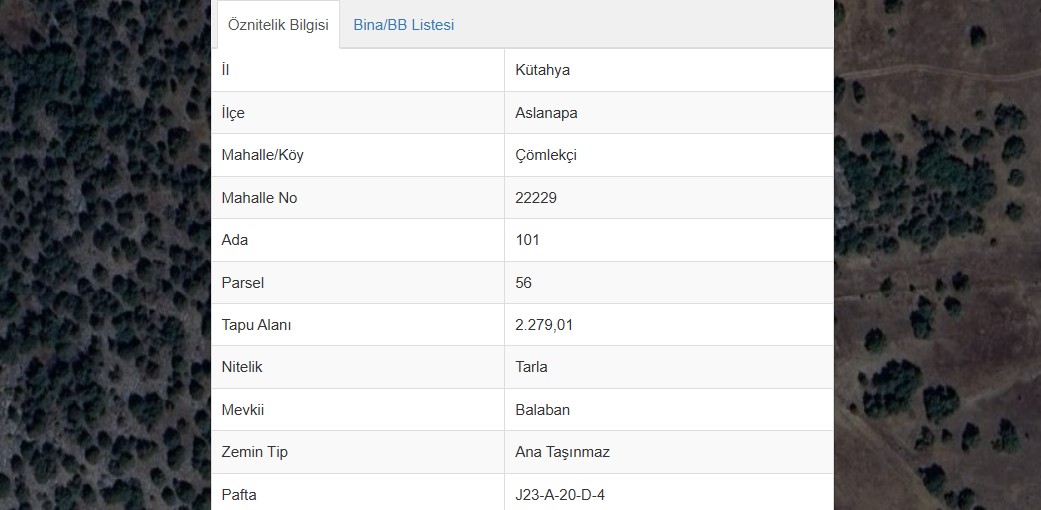Click the Zemin Tip label cell

point(358,452)
